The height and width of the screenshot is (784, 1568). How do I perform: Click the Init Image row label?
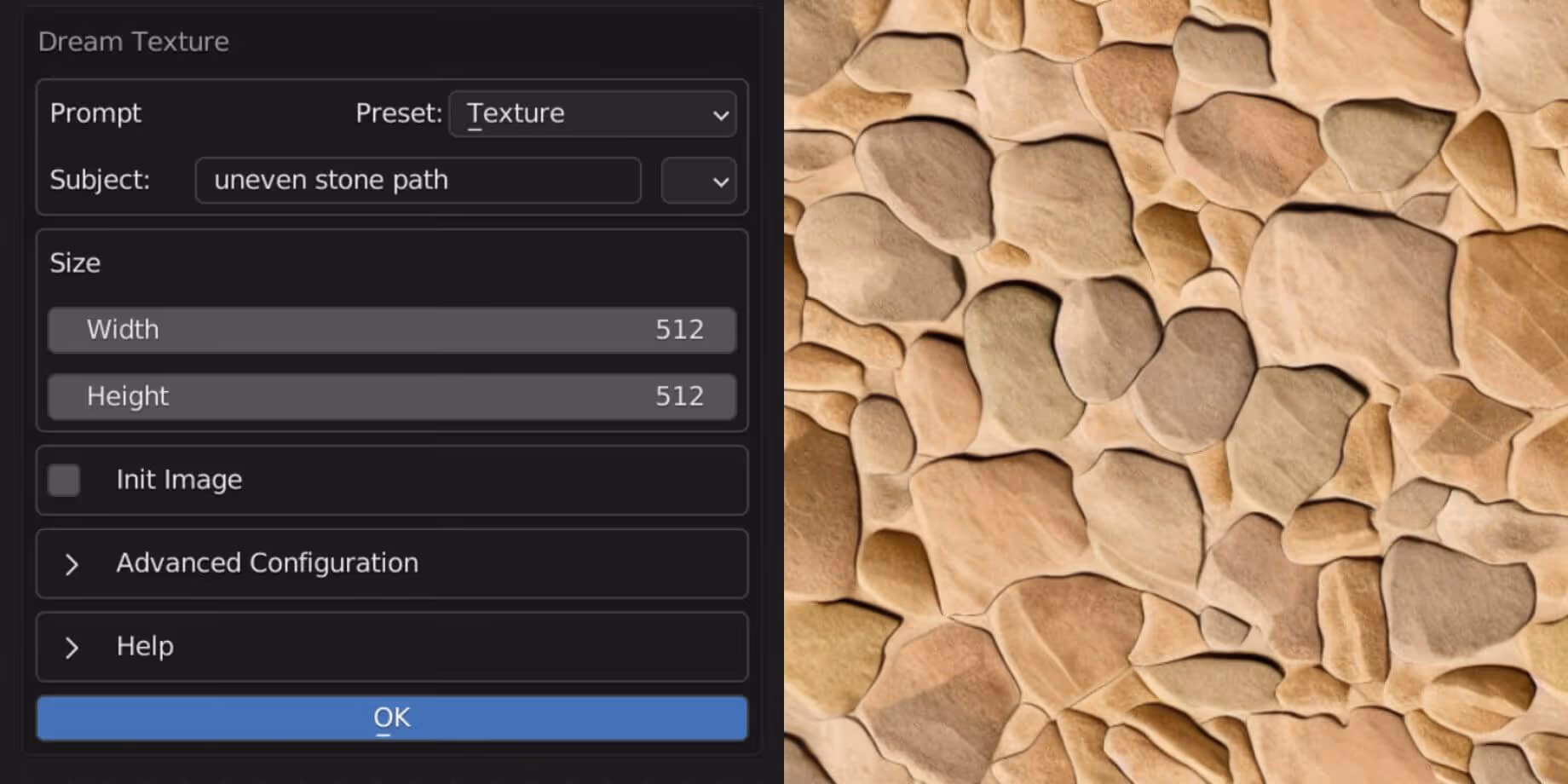click(x=179, y=480)
